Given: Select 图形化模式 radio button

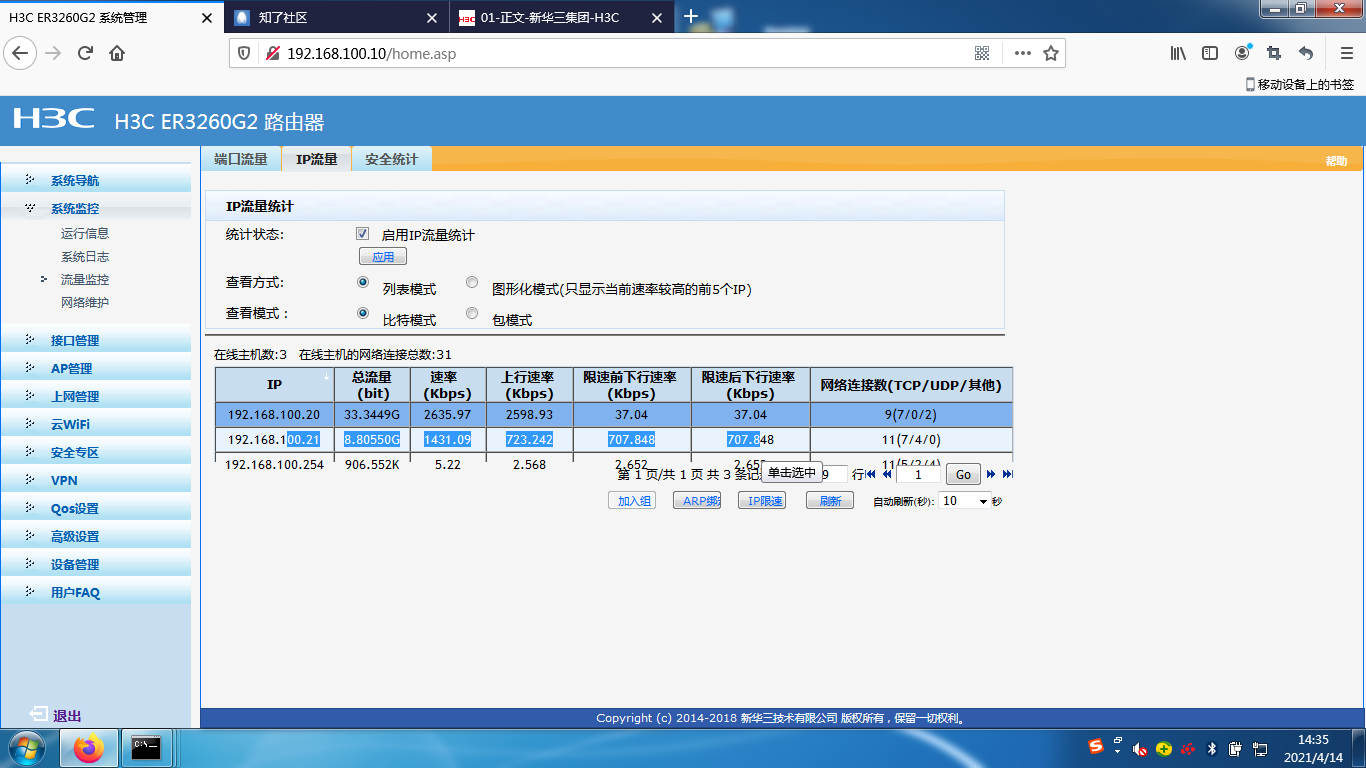Looking at the screenshot, I should click(x=472, y=283).
